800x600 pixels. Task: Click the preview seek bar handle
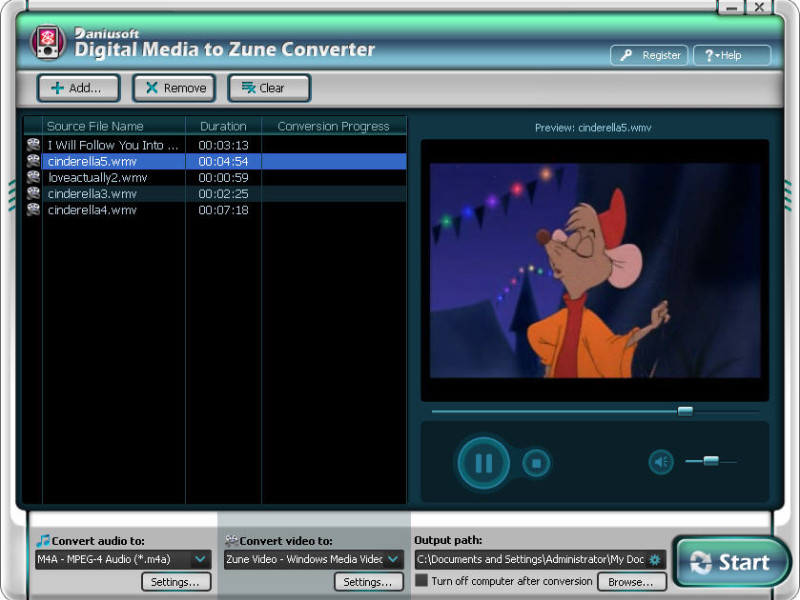coord(685,411)
